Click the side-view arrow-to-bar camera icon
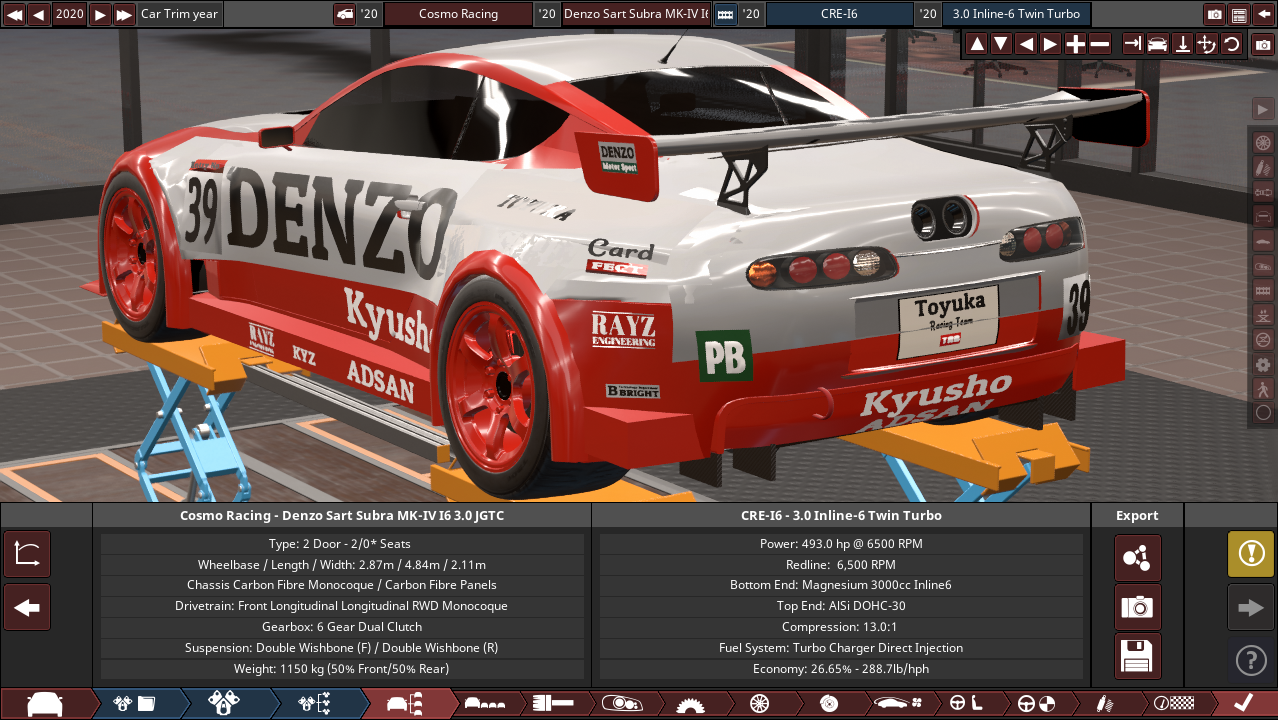1278x720 pixels. coord(1133,44)
